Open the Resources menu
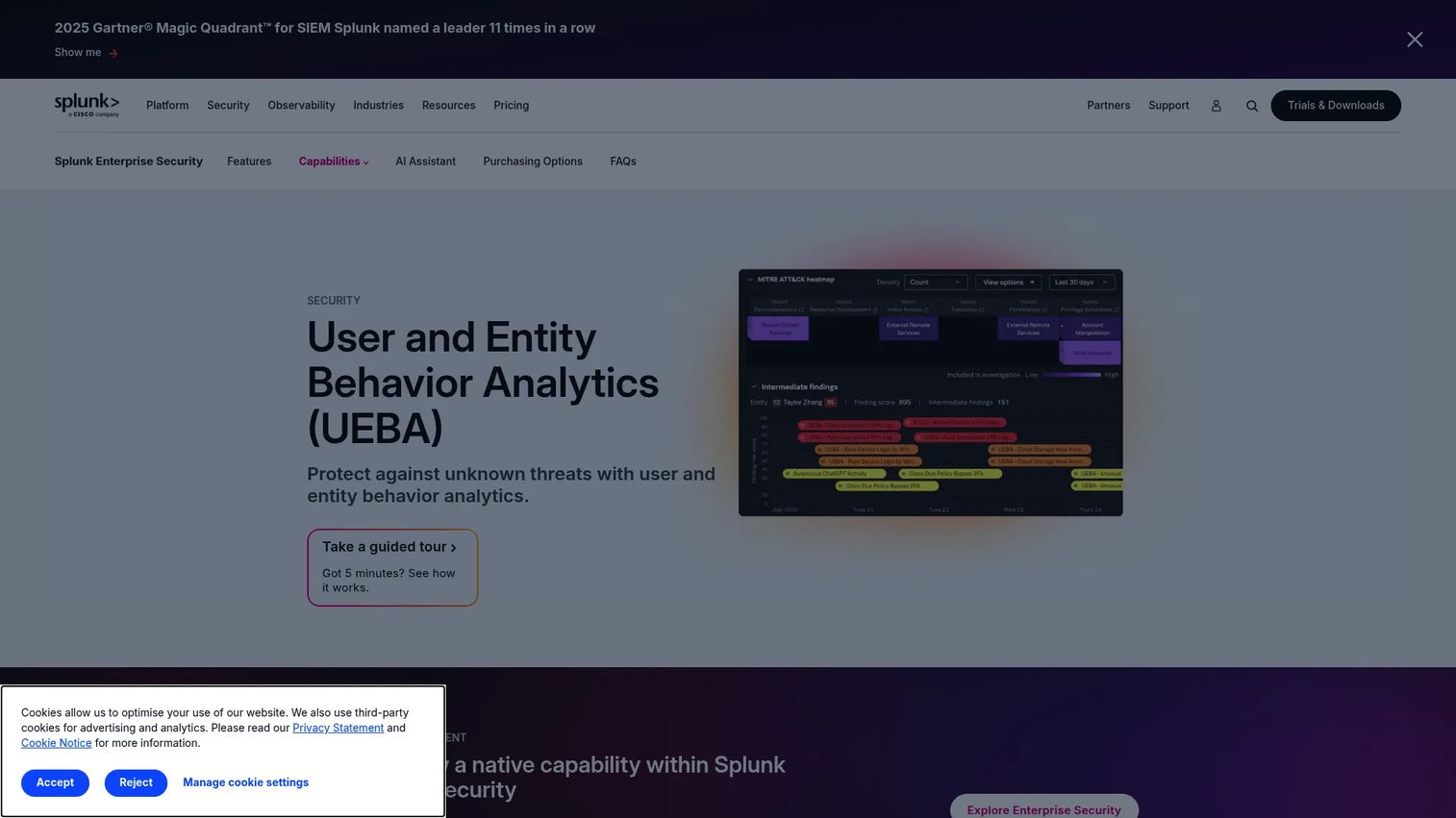 448,106
